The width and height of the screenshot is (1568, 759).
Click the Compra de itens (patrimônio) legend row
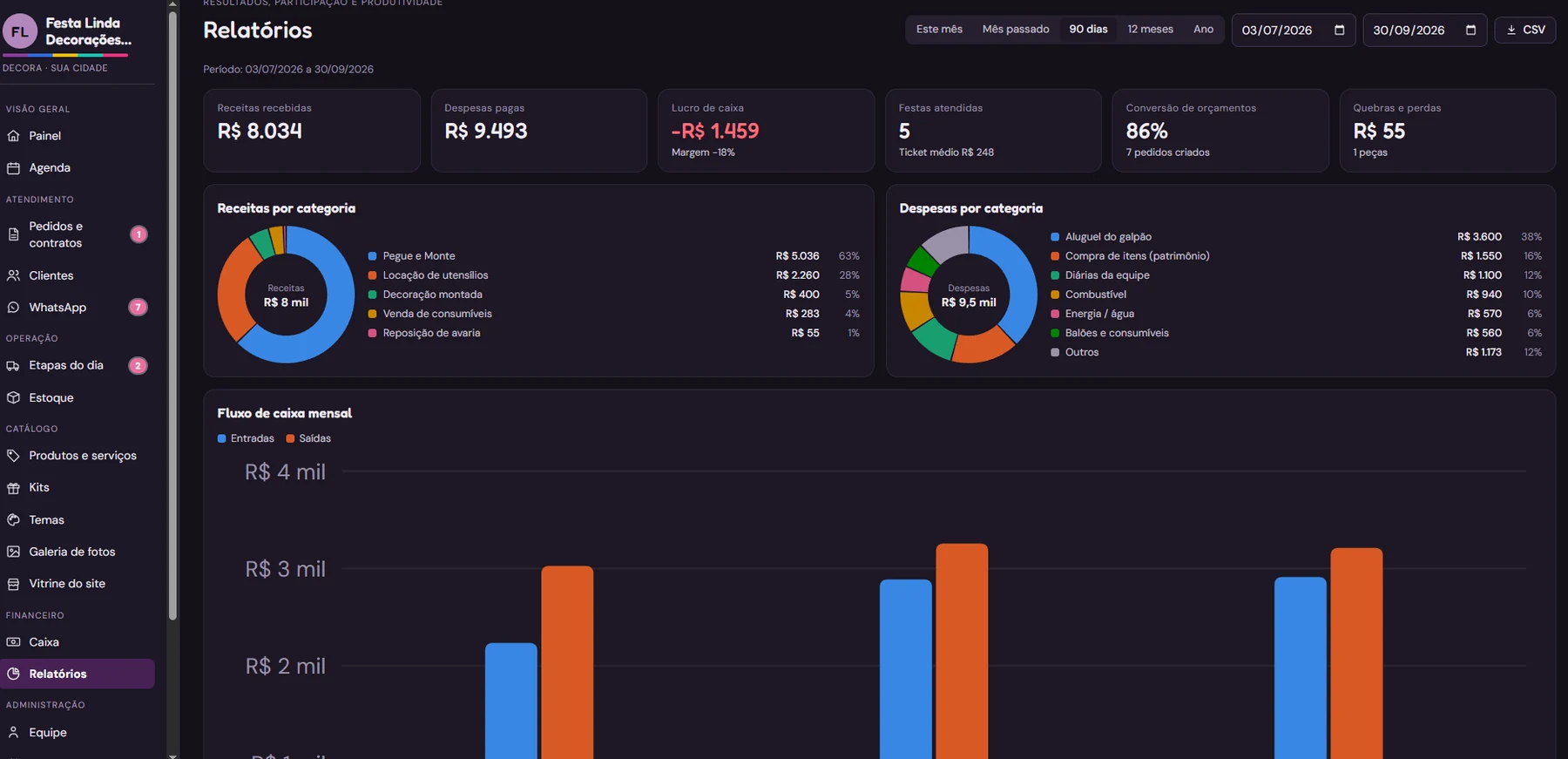tap(1296, 256)
